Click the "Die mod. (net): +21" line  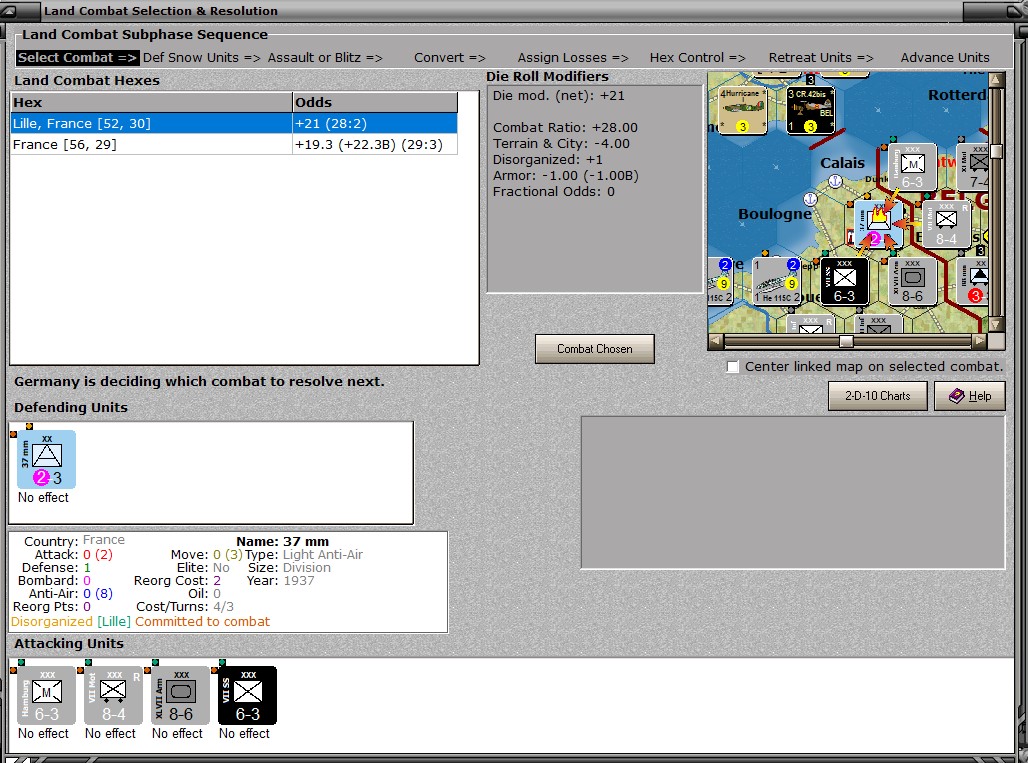[559, 96]
